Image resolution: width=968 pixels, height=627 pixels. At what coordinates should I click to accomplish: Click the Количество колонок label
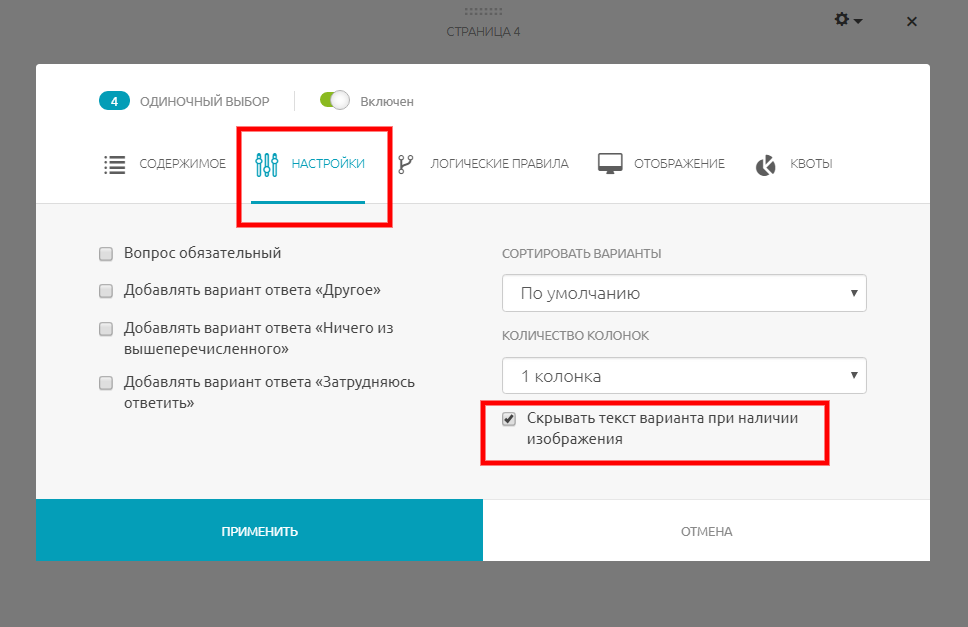coord(575,336)
